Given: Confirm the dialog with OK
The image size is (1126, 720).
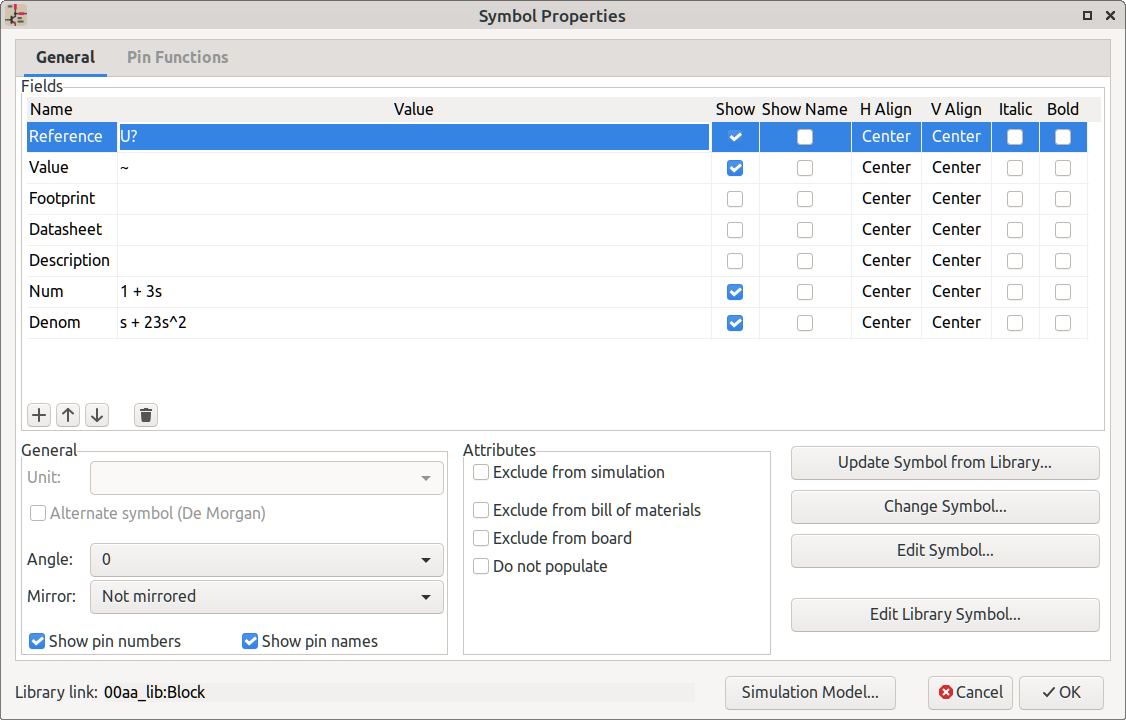Looking at the screenshot, I should tap(1061, 692).
